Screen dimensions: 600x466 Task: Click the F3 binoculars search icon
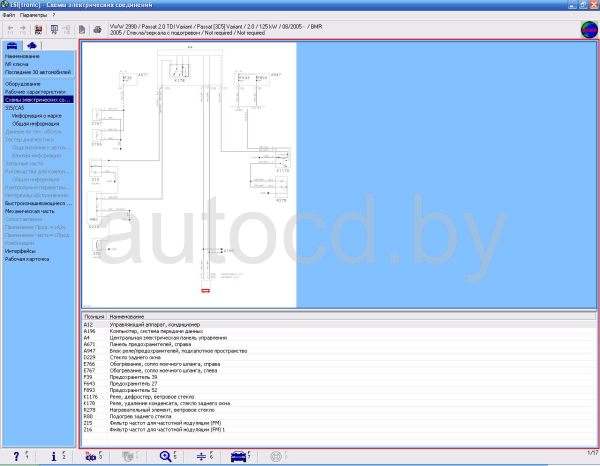click(x=91, y=456)
